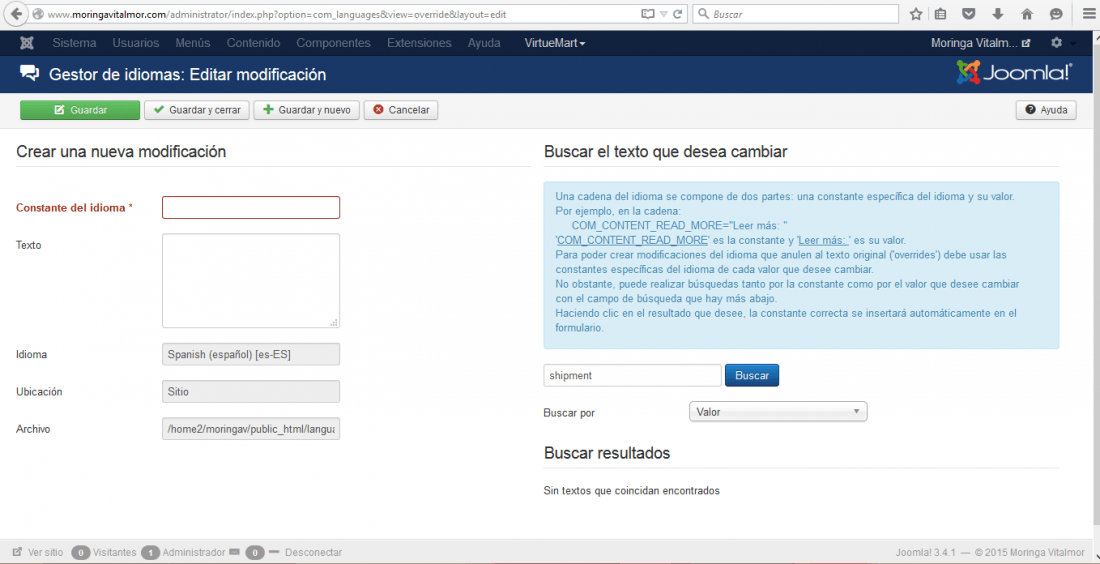Cancel editing with the Cancelar button
The width and height of the screenshot is (1100, 564).
401,110
